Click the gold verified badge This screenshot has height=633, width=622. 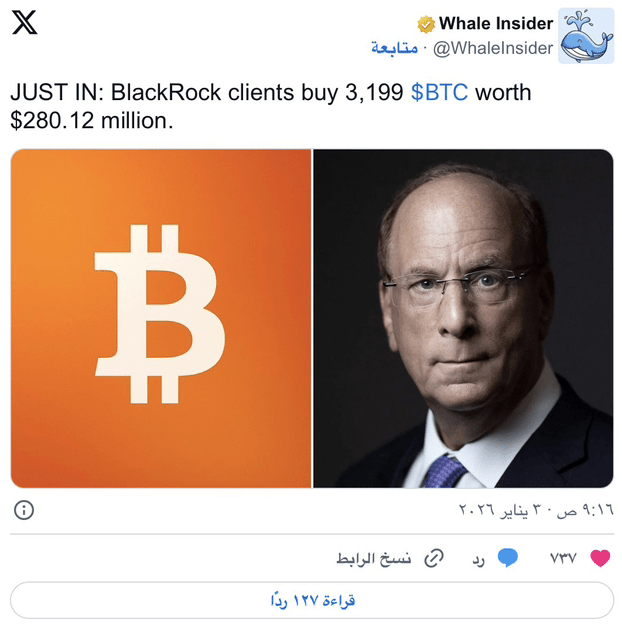click(x=426, y=24)
